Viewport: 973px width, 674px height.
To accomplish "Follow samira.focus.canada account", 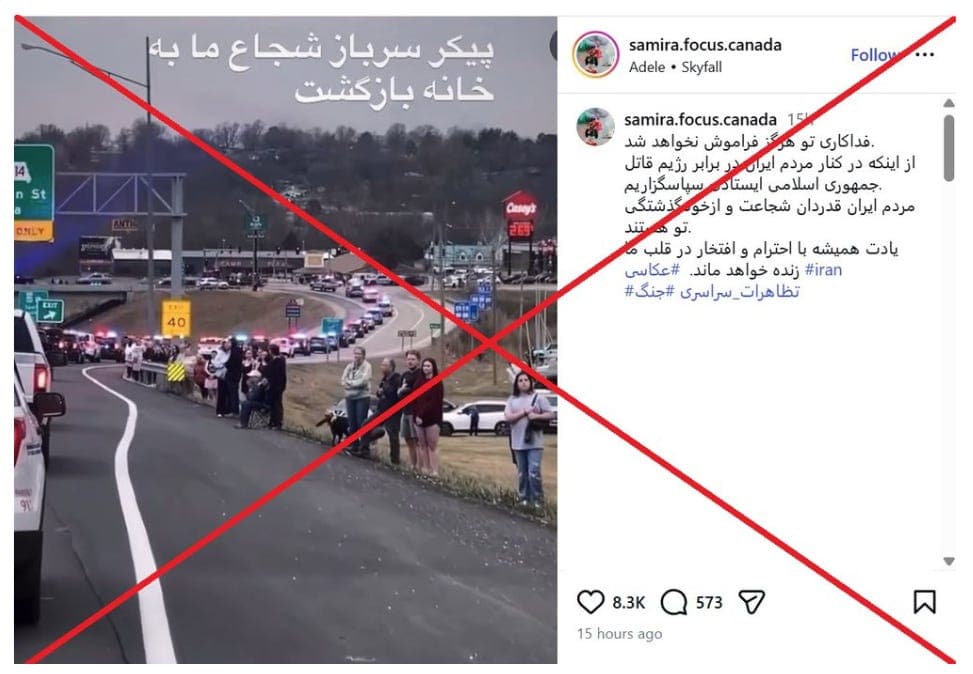I will (875, 55).
